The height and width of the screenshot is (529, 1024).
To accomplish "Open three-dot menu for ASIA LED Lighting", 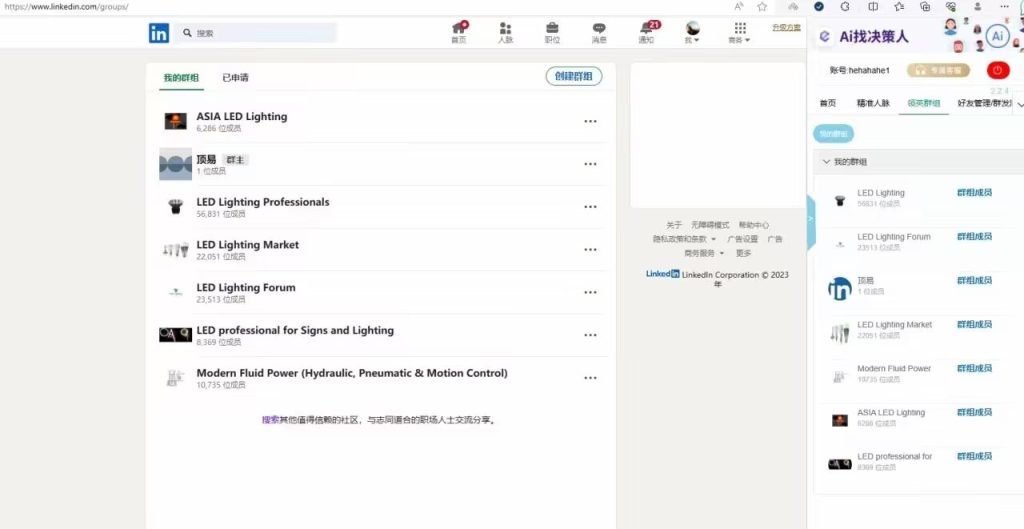I will [590, 121].
